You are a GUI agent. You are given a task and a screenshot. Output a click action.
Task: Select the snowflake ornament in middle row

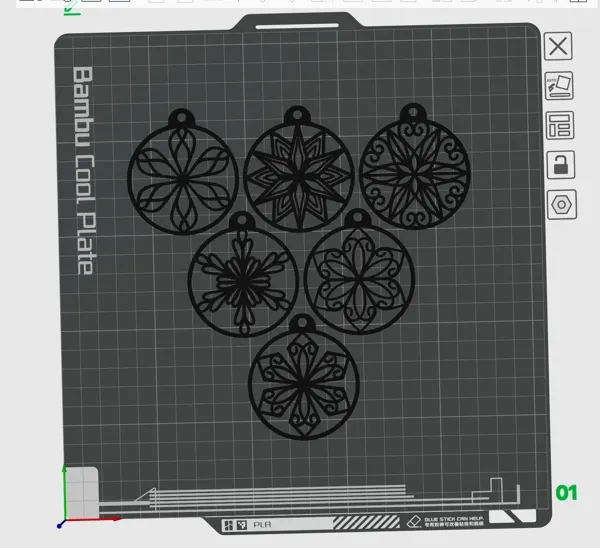(x=243, y=275)
